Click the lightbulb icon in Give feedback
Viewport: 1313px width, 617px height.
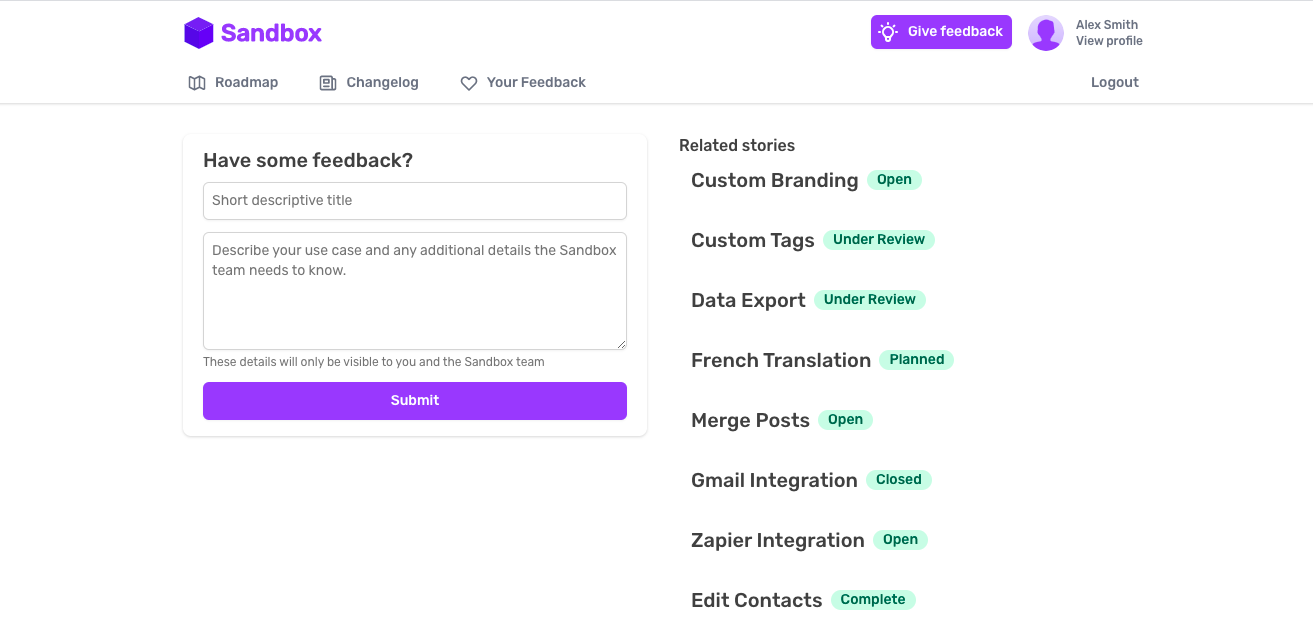(888, 32)
